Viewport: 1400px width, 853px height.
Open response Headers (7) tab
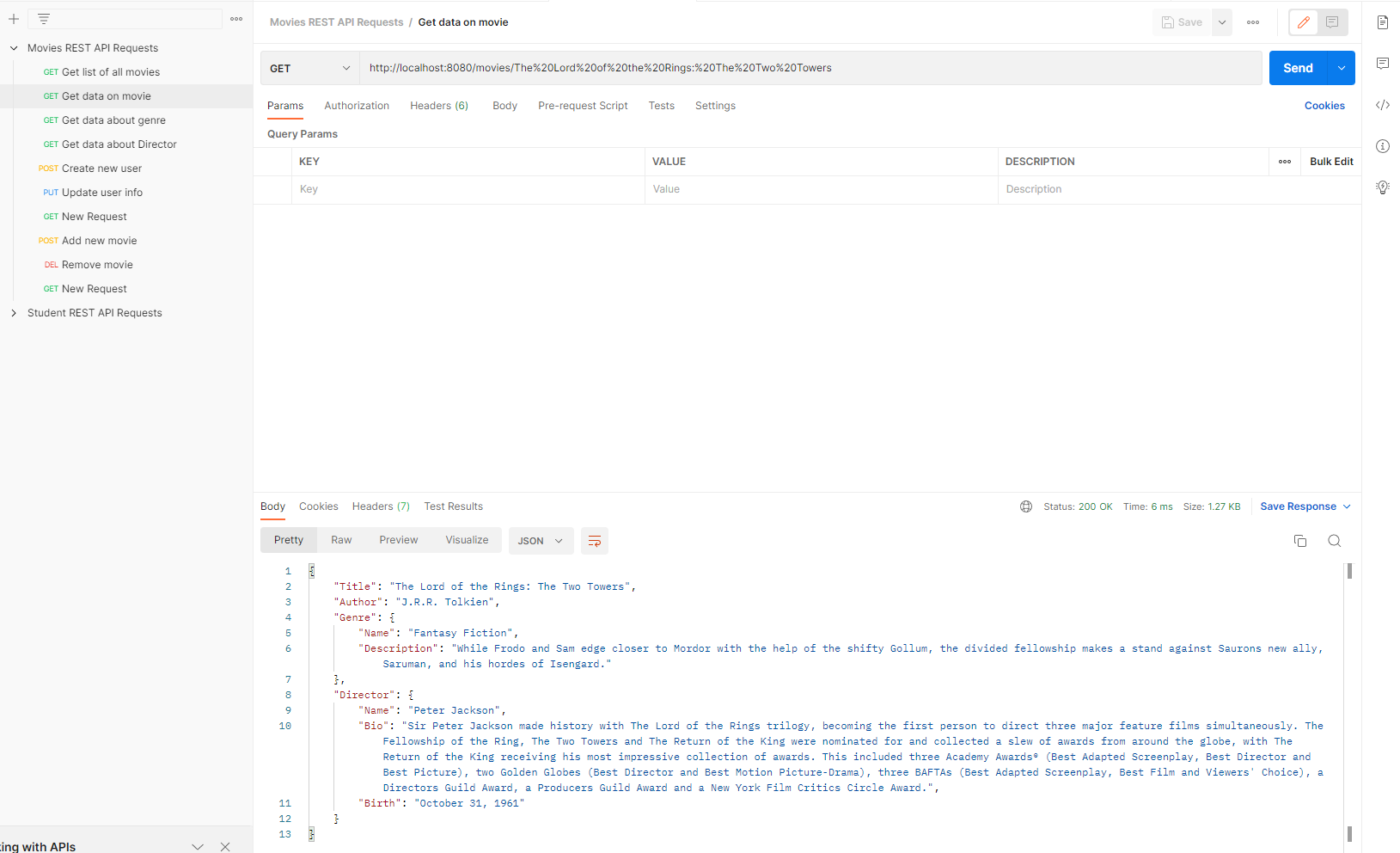tap(381, 506)
